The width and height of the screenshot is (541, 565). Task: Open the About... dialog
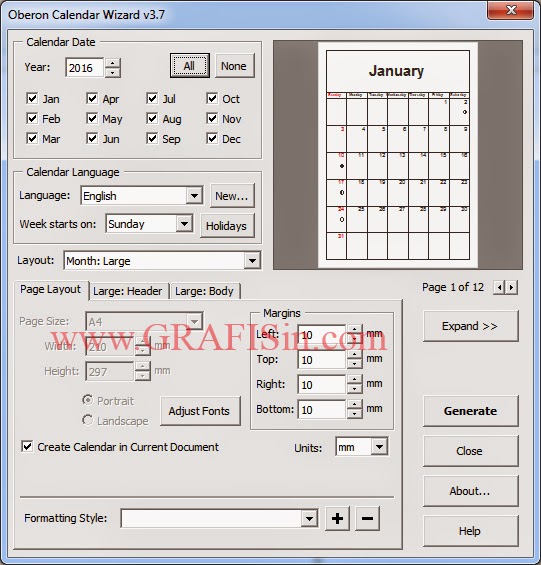click(x=470, y=491)
